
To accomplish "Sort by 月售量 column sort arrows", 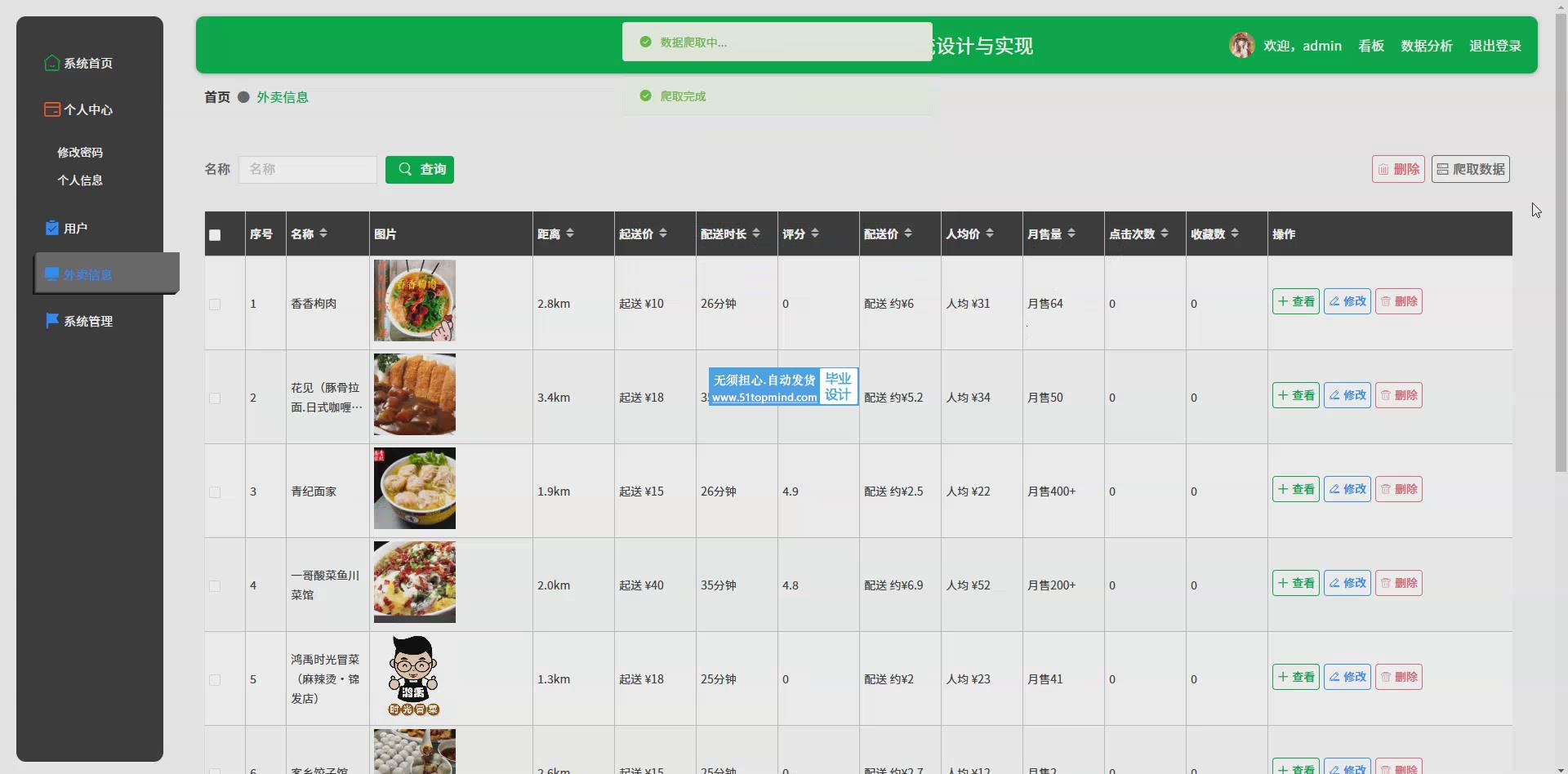I will [1071, 234].
